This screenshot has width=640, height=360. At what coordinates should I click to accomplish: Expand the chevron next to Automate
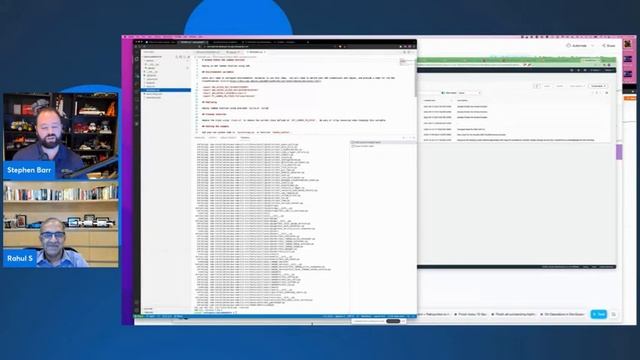(x=593, y=46)
